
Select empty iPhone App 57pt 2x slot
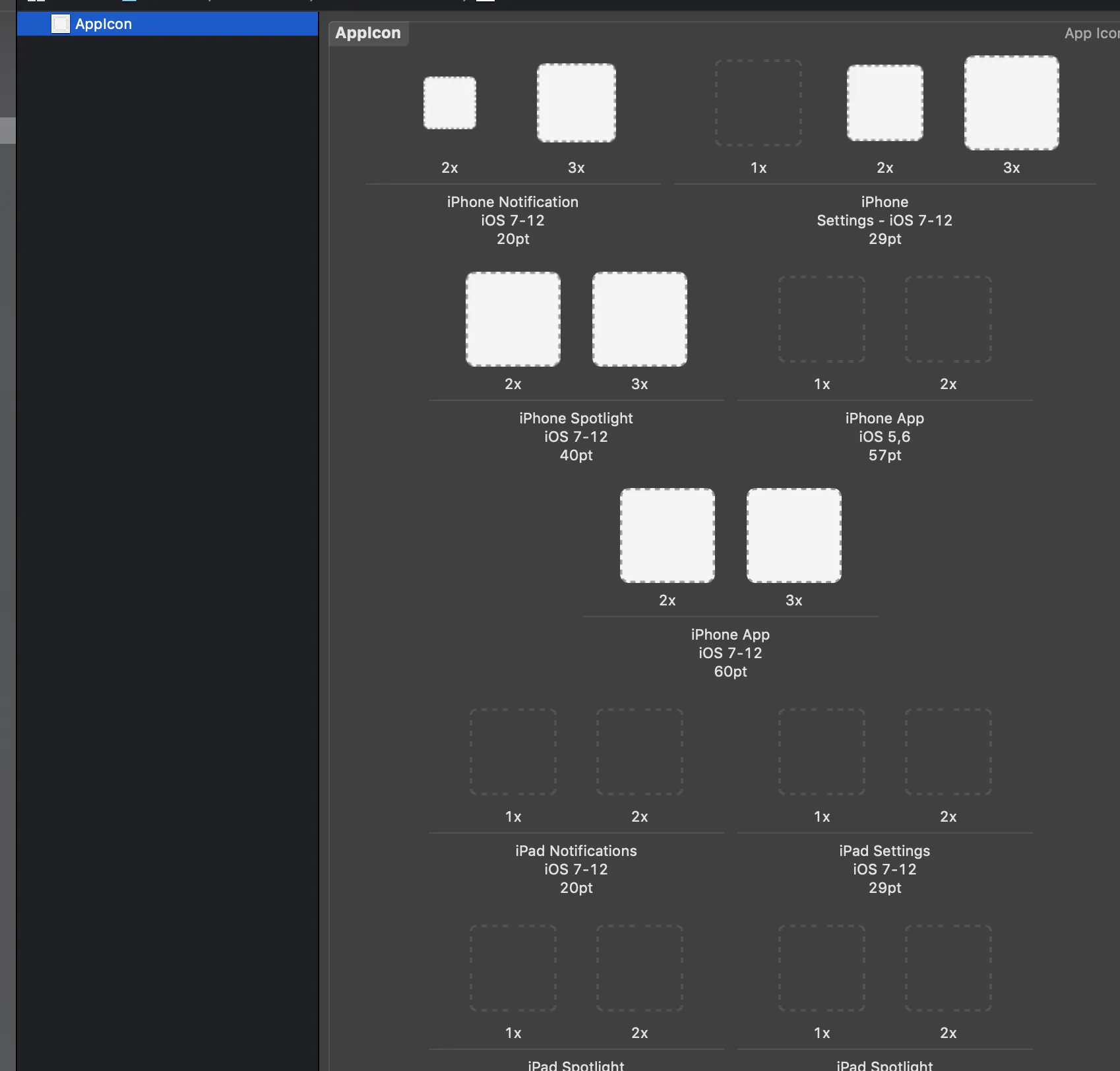(949, 319)
